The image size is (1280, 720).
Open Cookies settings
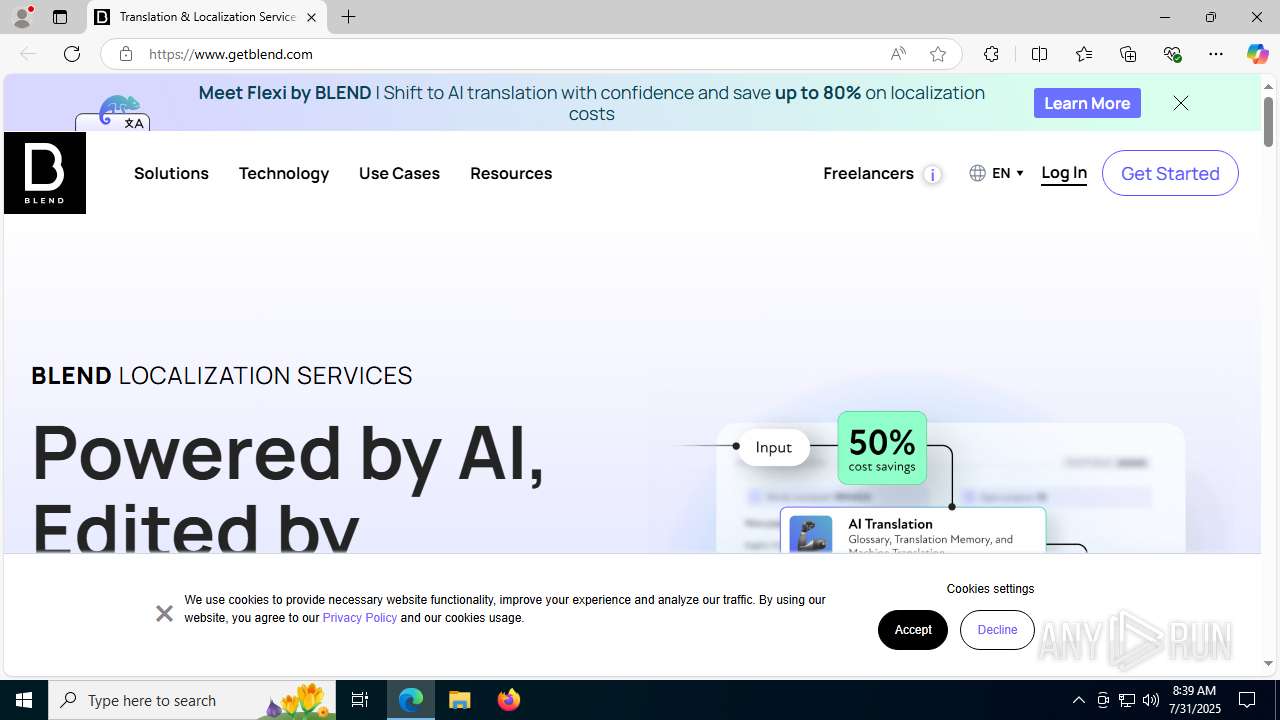tap(990, 589)
